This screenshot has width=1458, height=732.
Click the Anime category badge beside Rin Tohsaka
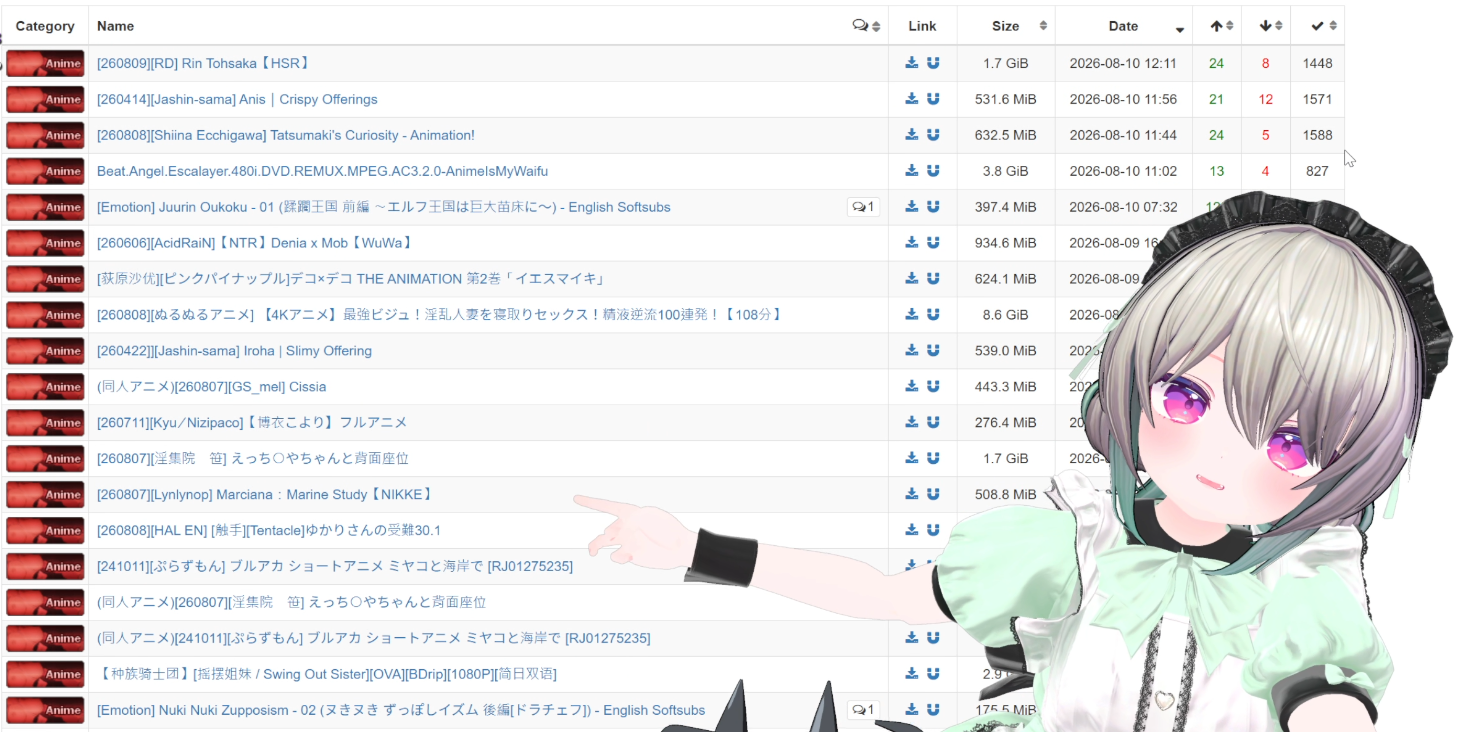45,63
